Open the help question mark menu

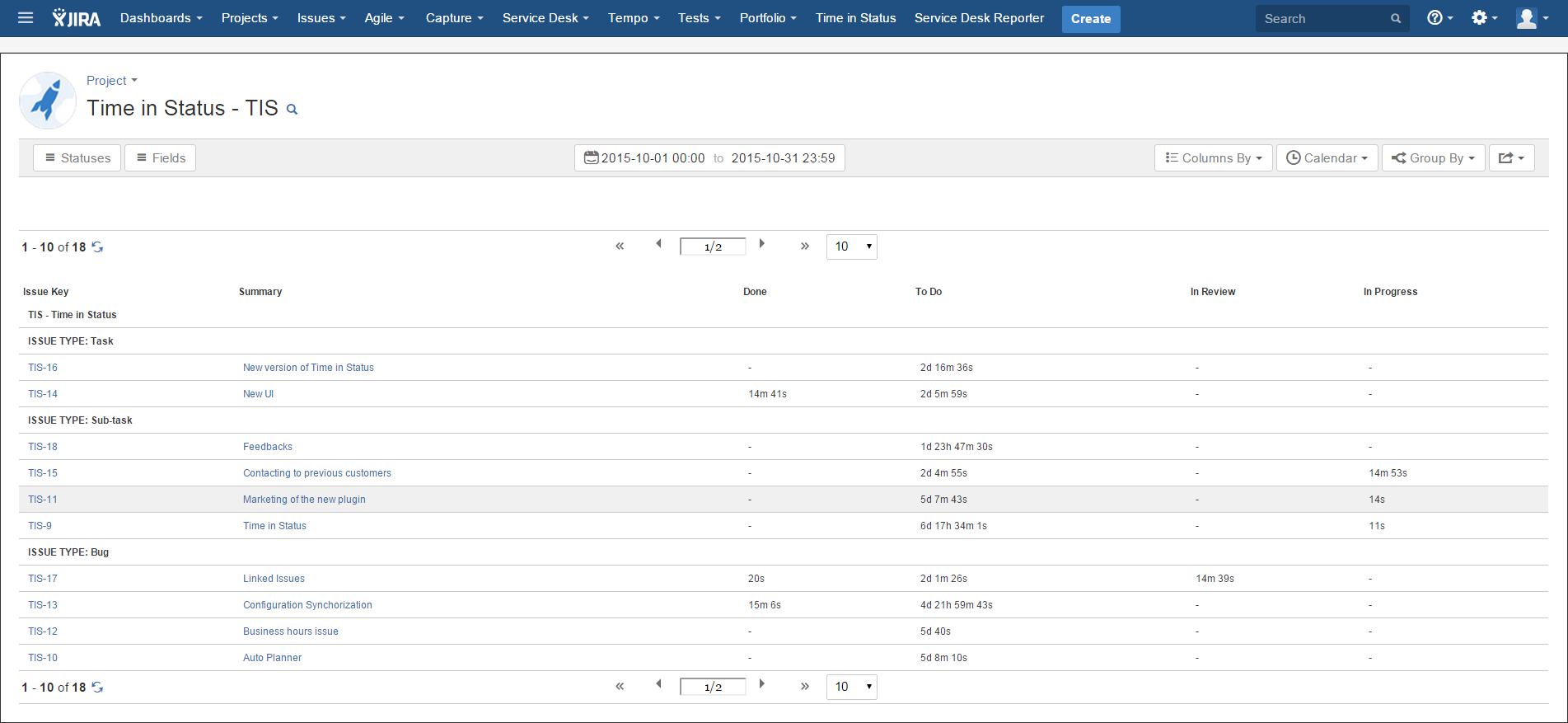[1439, 18]
